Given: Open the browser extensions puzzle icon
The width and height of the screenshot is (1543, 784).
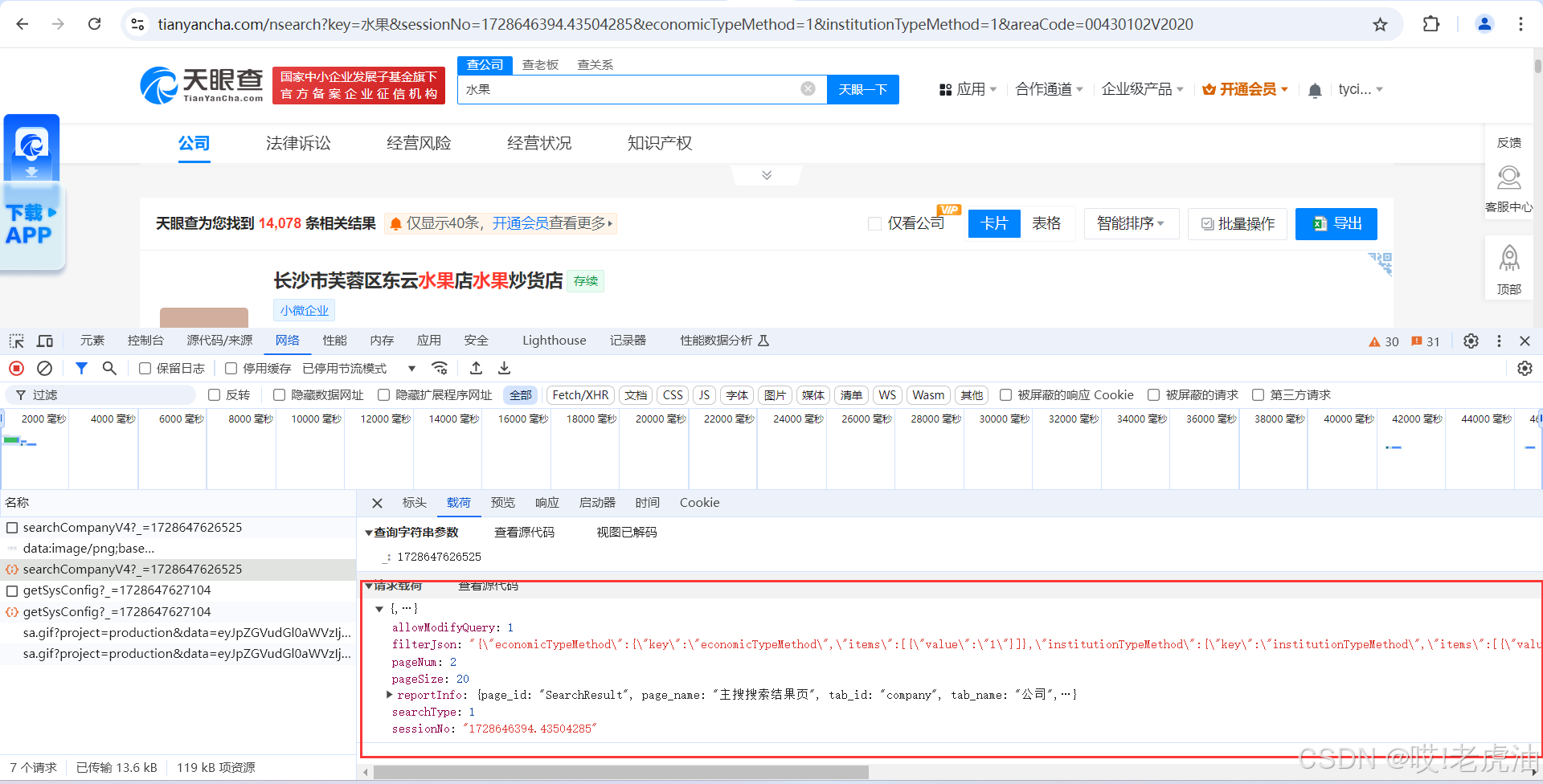Looking at the screenshot, I should pos(1431,24).
